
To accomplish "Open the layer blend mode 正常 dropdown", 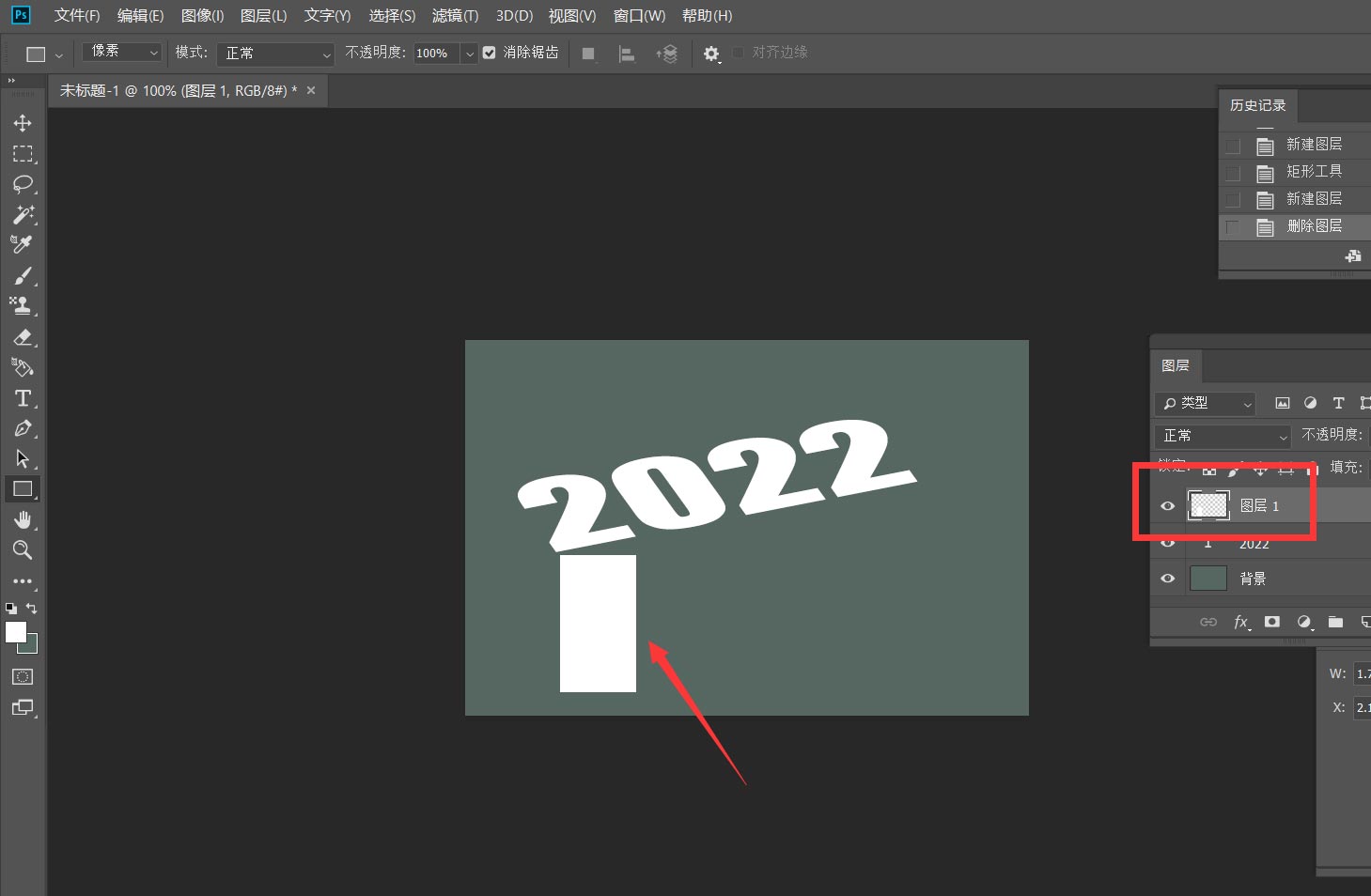I will coord(1223,436).
